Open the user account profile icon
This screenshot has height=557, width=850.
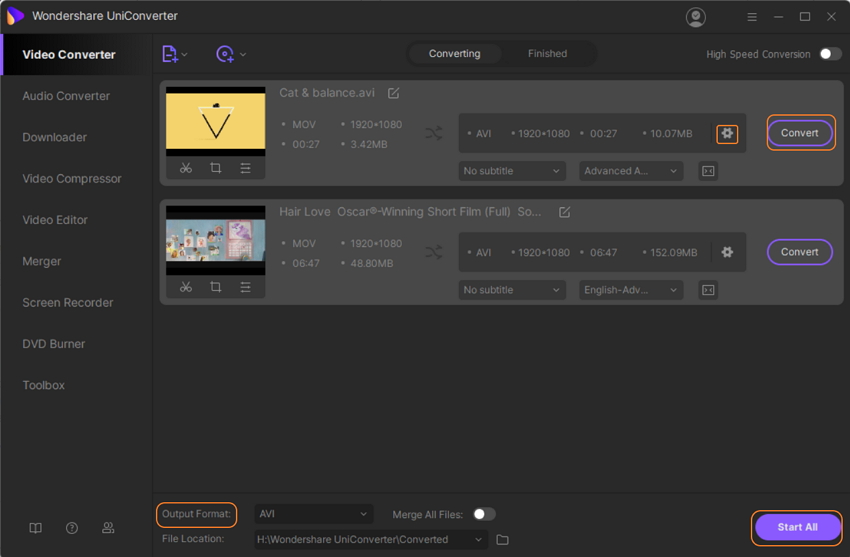coord(696,17)
